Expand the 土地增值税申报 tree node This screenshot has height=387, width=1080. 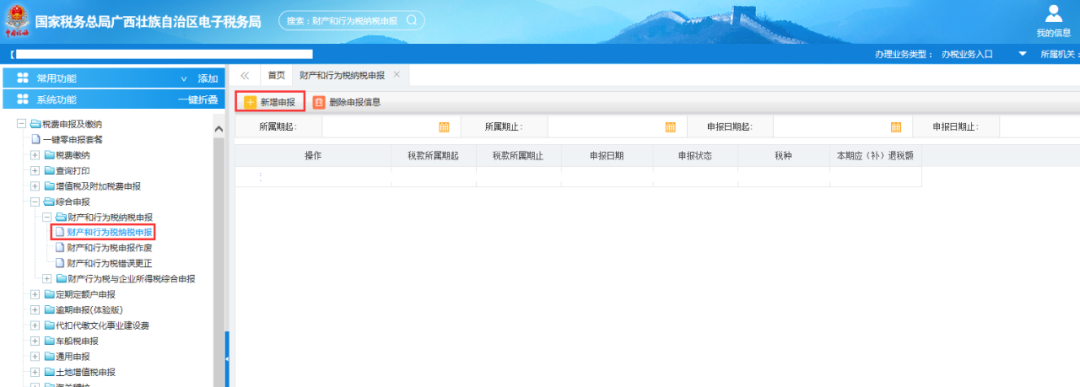35,372
